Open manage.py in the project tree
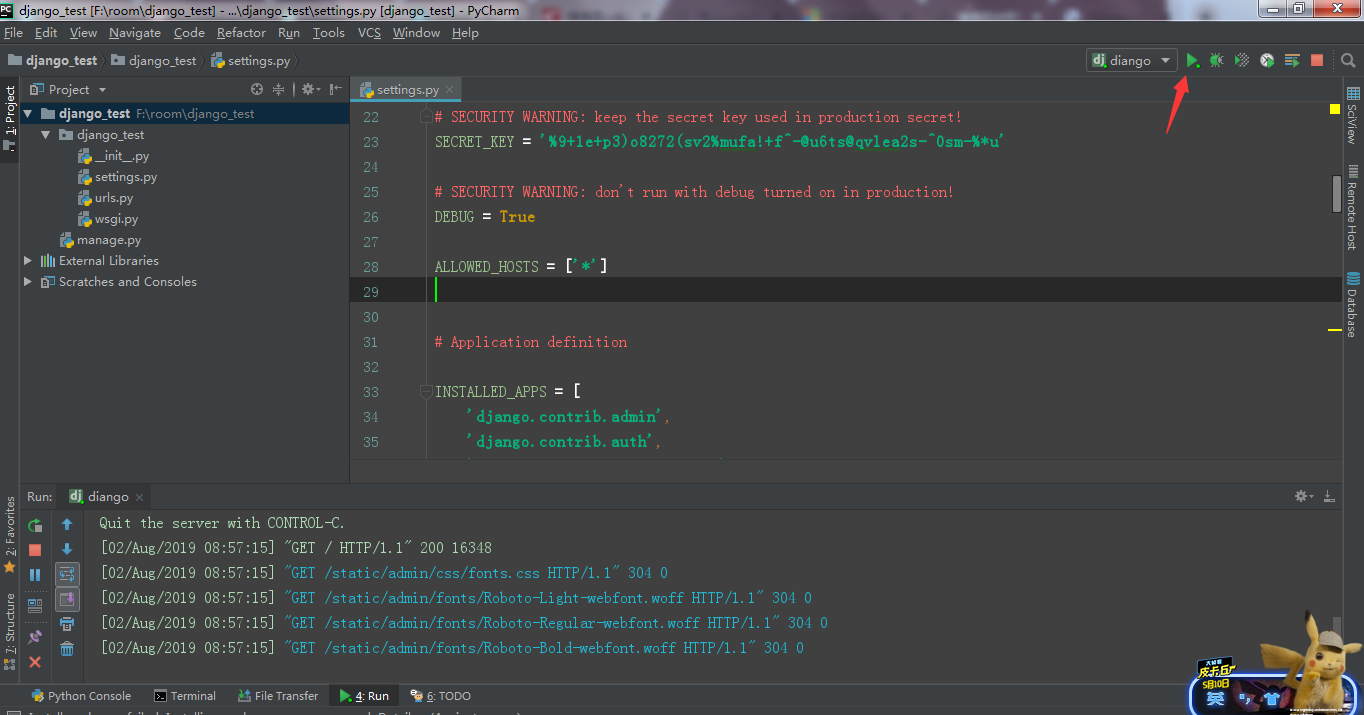Viewport: 1364px width, 715px height. coord(100,240)
